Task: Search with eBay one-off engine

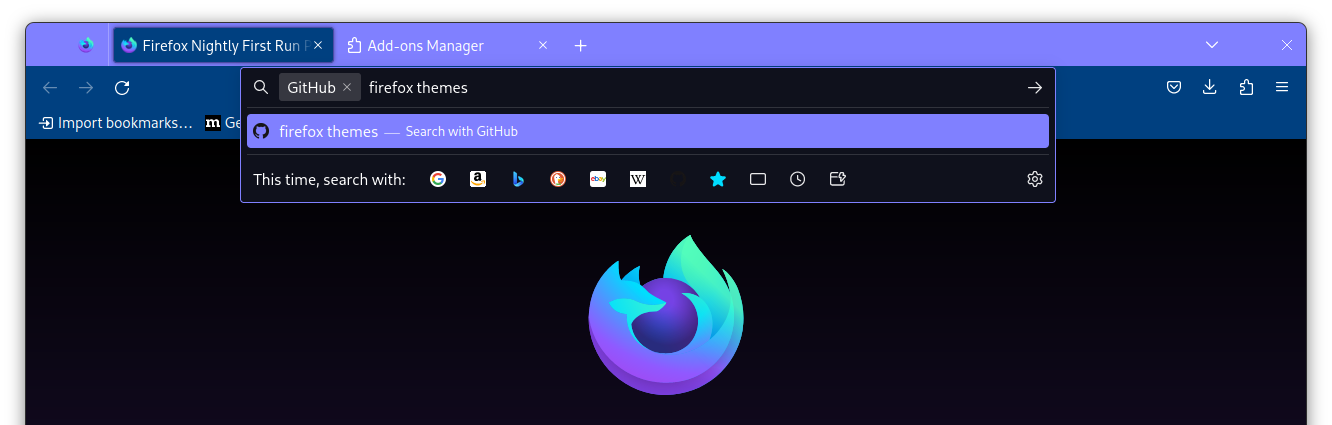Action: 598,179
